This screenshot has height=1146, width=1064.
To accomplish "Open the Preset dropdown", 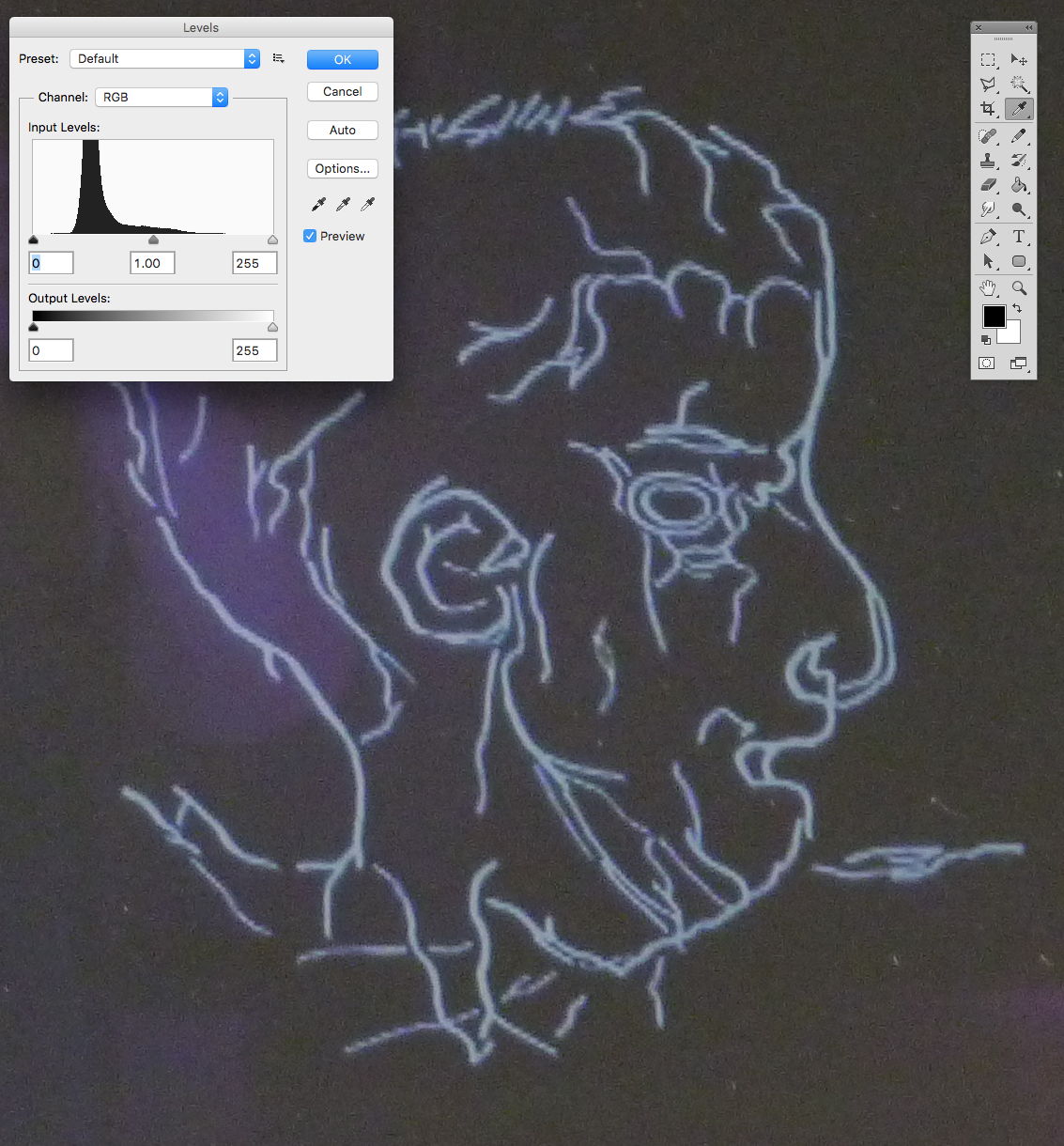I will [164, 58].
